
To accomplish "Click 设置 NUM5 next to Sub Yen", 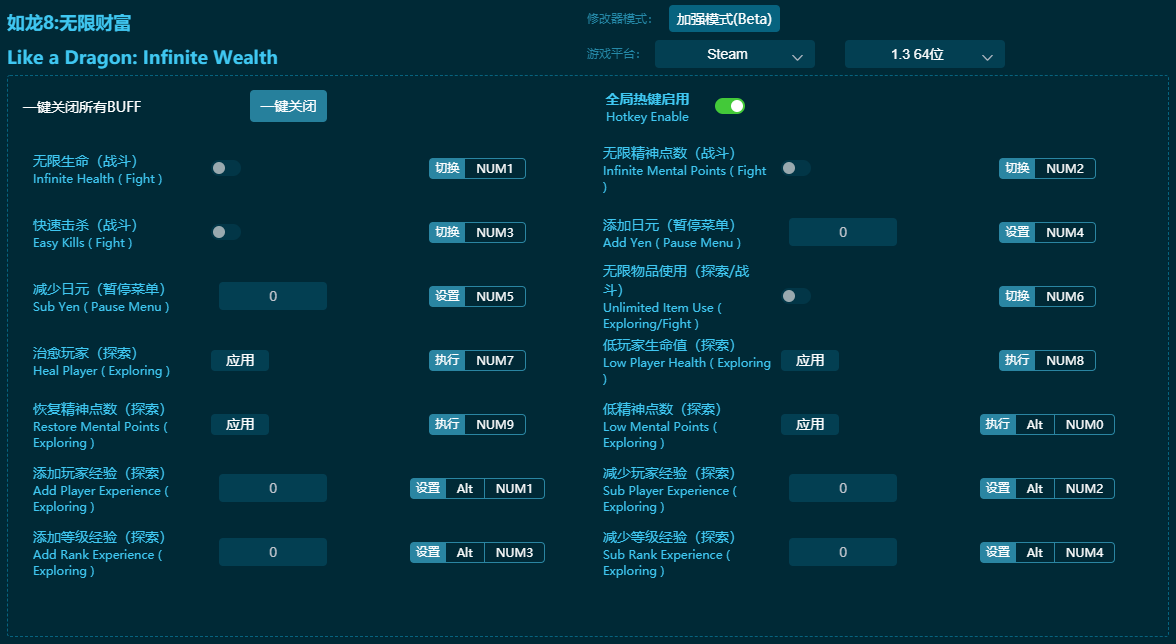I will coord(477,296).
